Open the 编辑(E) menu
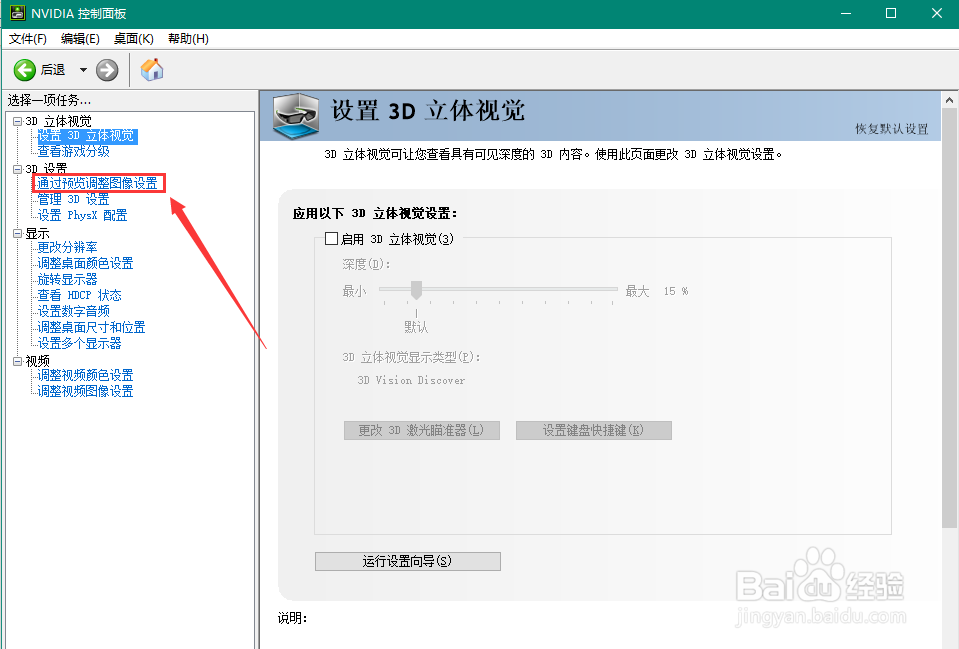This screenshot has width=959, height=649. 80,39
